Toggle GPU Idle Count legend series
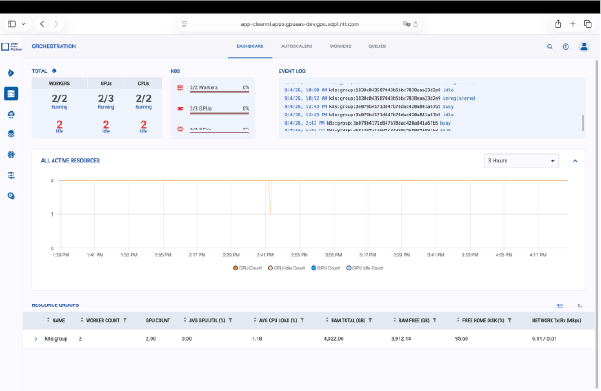This screenshot has height=391, width=601. (x=365, y=268)
